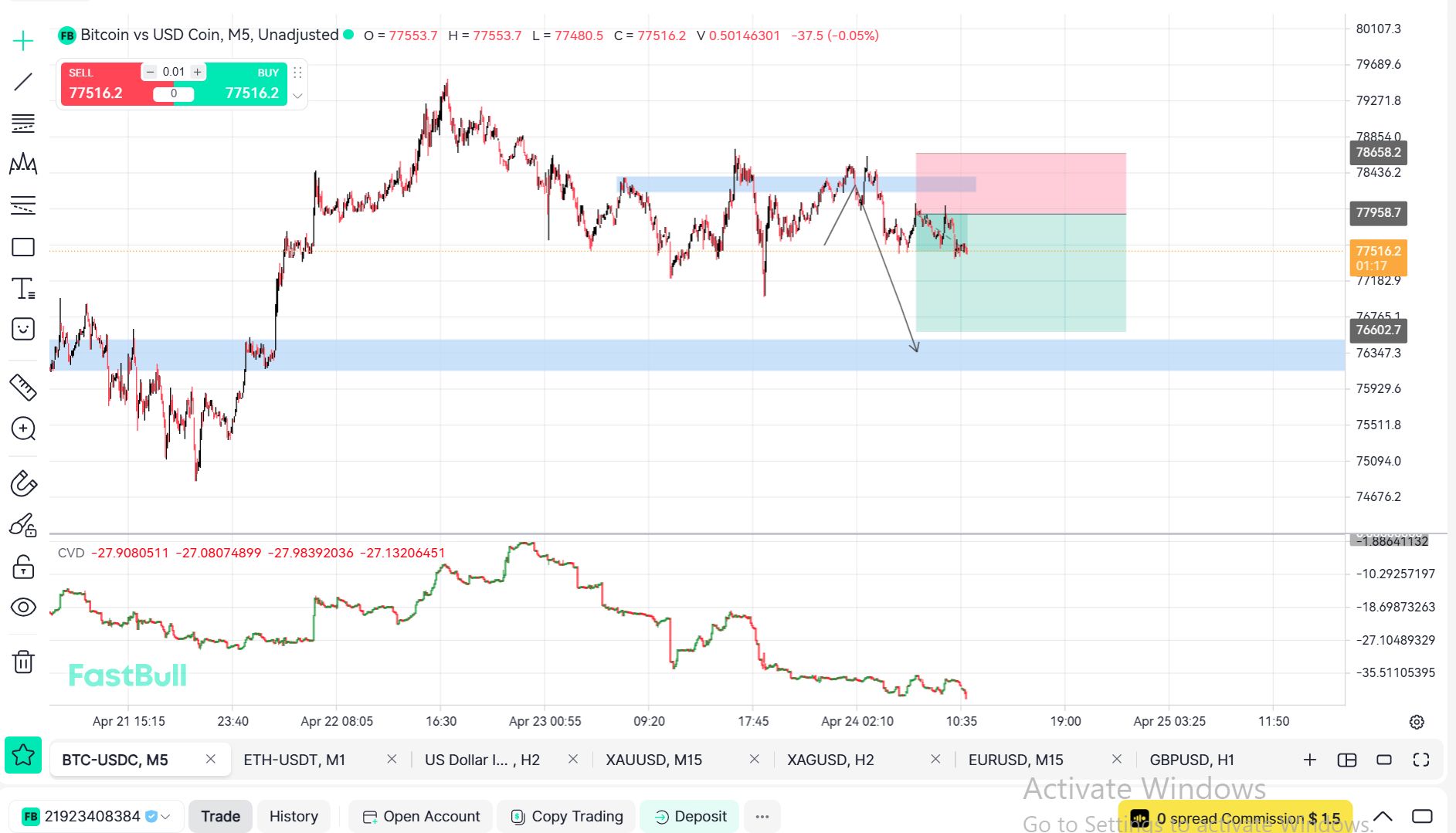Image resolution: width=1456 pixels, height=833 pixels.
Task: Pick the ruler measure tool
Action: pyautogui.click(x=23, y=387)
